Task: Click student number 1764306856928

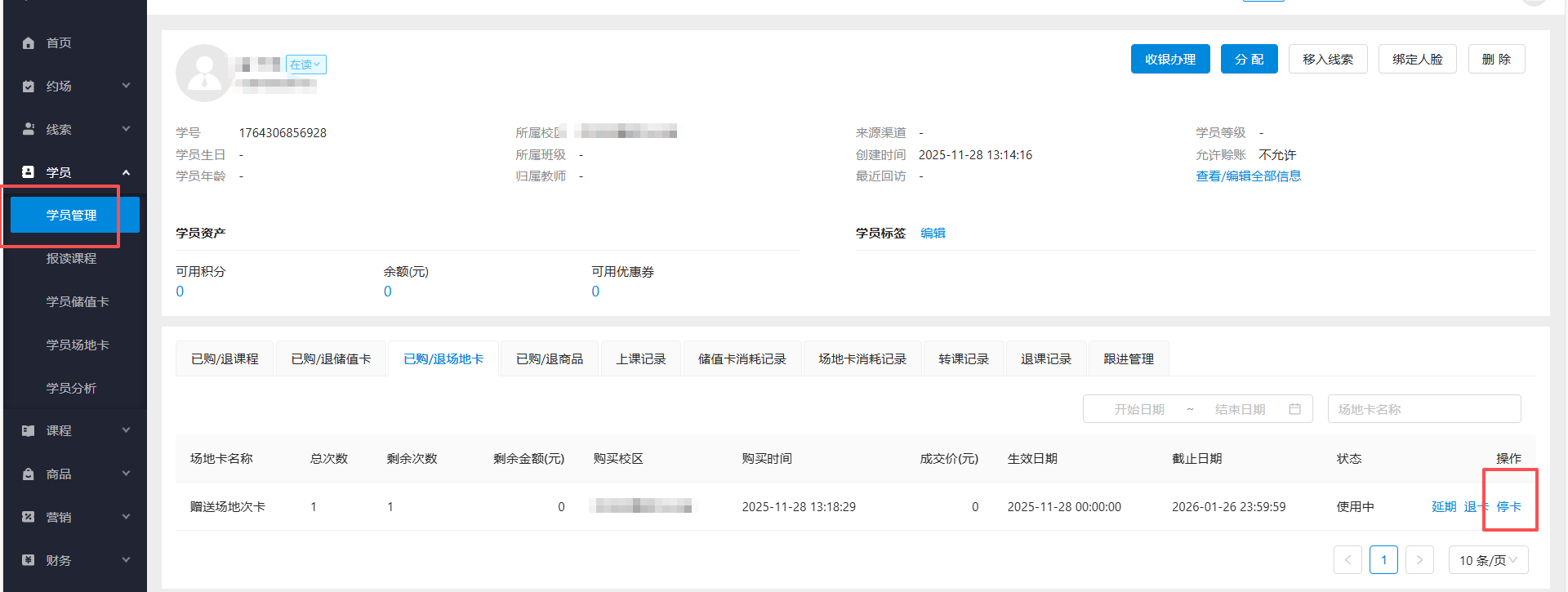Action: coord(283,132)
